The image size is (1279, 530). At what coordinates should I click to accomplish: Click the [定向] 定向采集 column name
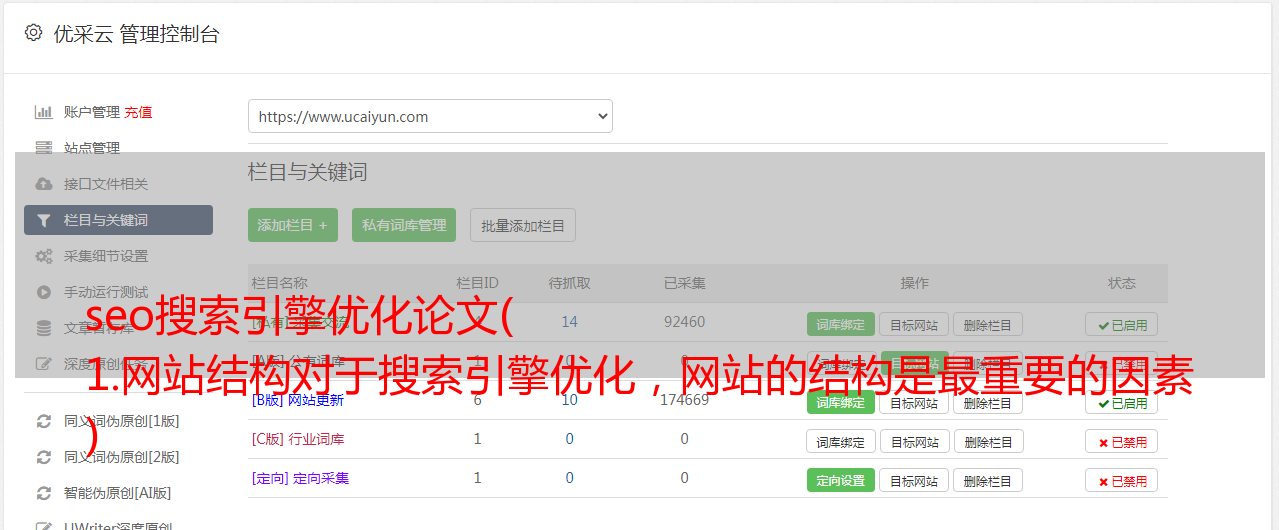(x=301, y=478)
